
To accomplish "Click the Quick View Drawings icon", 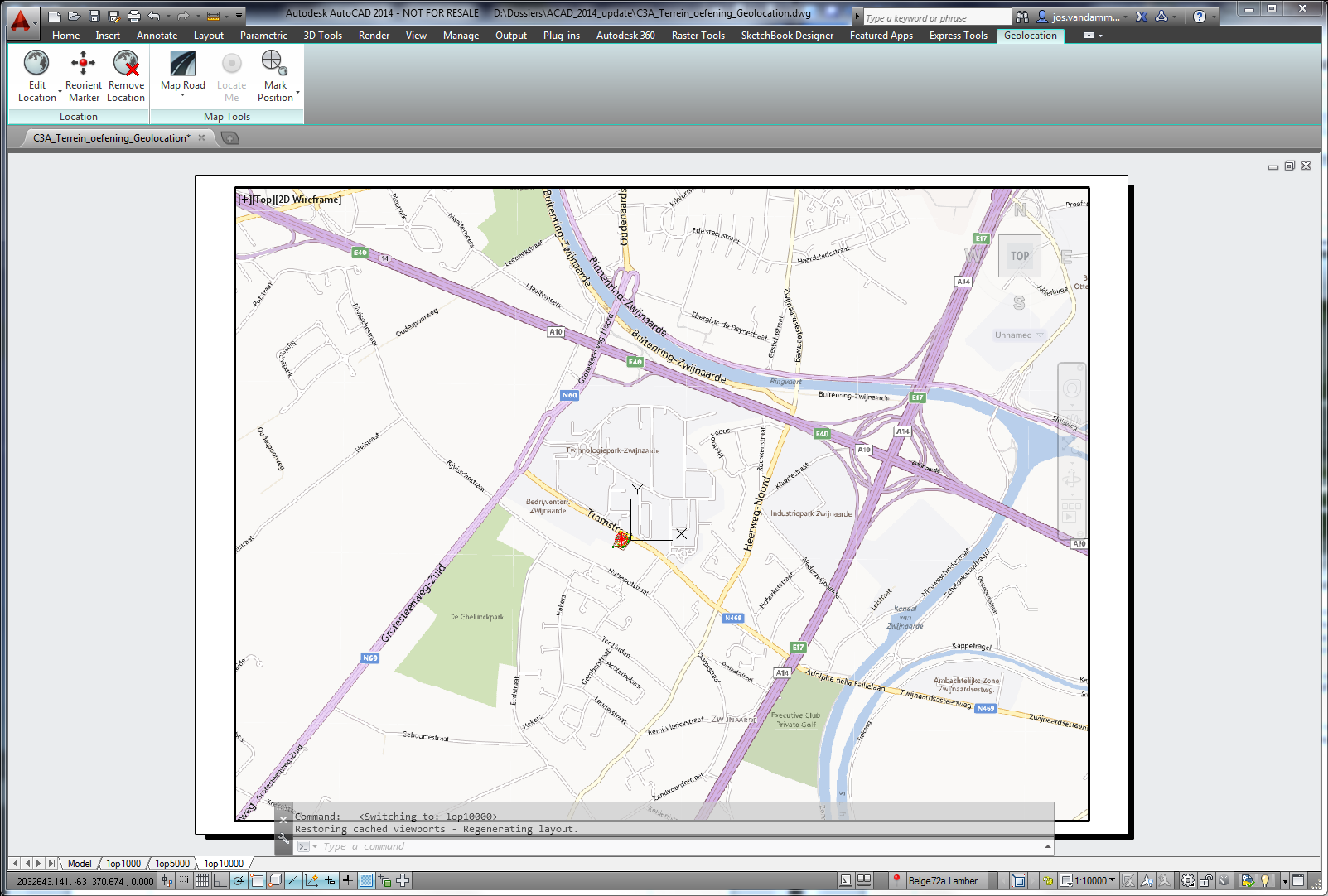I will click(863, 880).
